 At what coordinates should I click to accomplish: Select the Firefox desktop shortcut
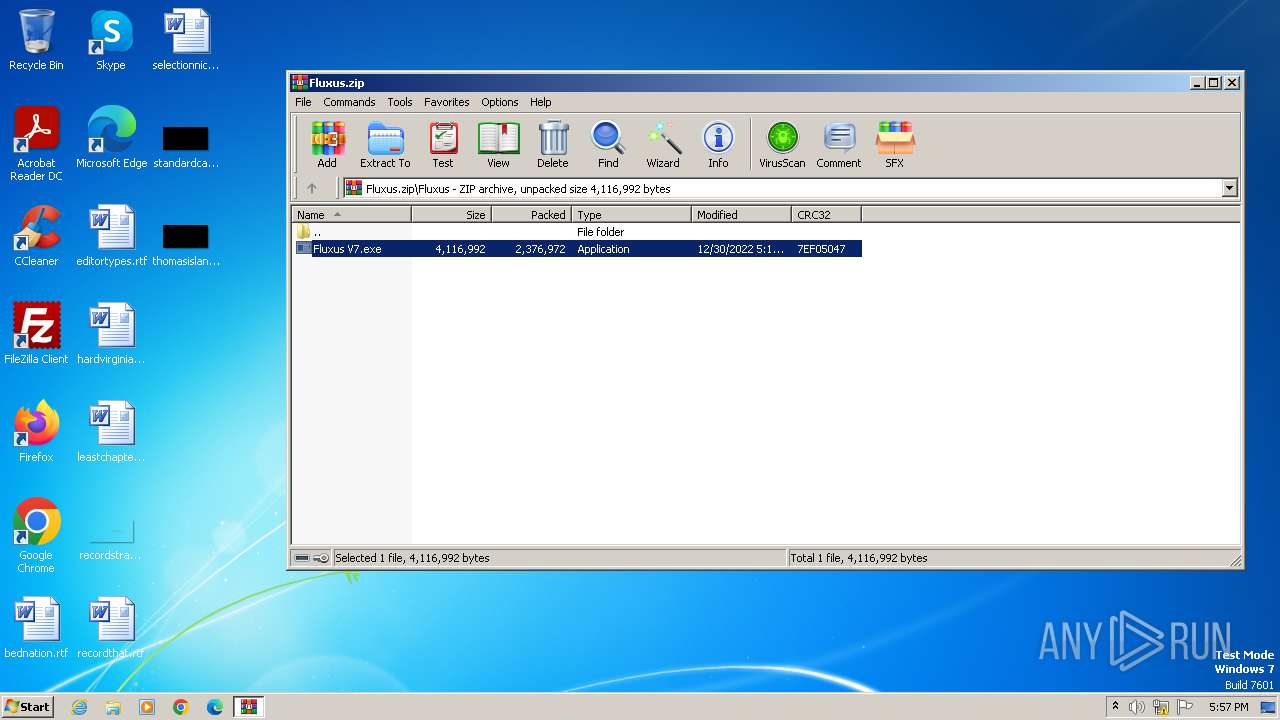36,432
